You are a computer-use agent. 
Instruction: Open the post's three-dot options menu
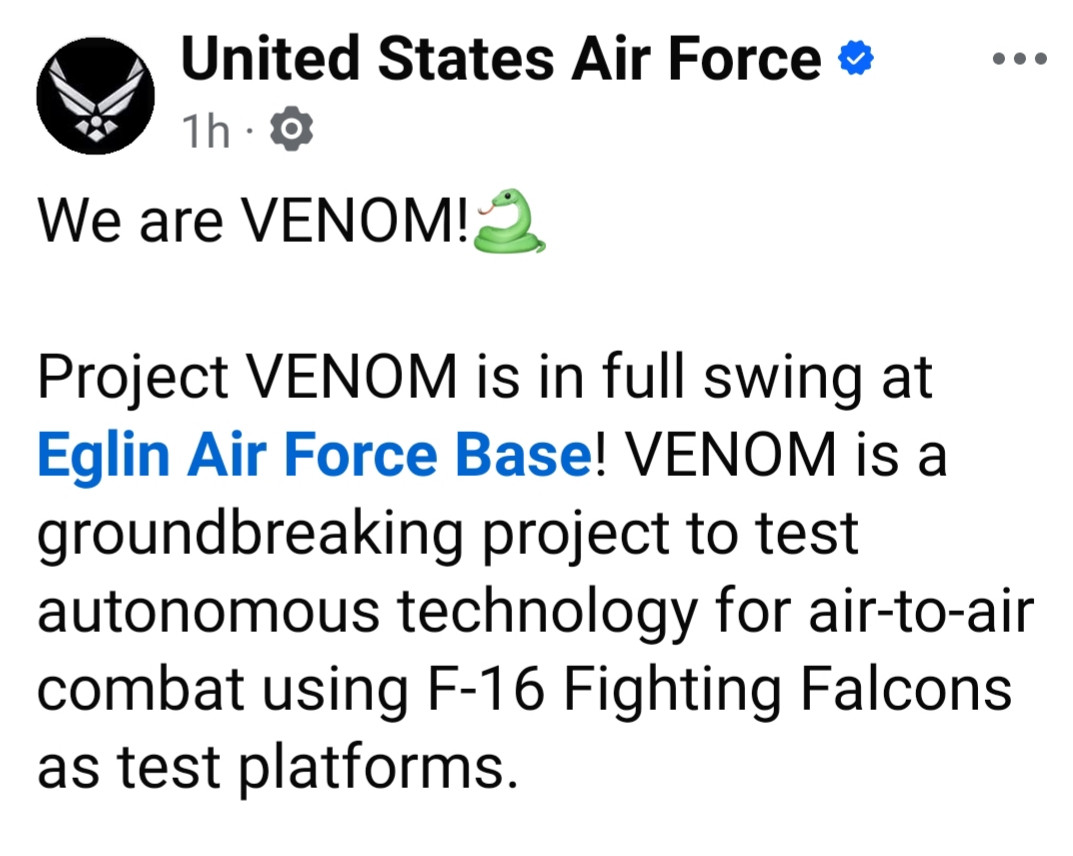point(1019,60)
